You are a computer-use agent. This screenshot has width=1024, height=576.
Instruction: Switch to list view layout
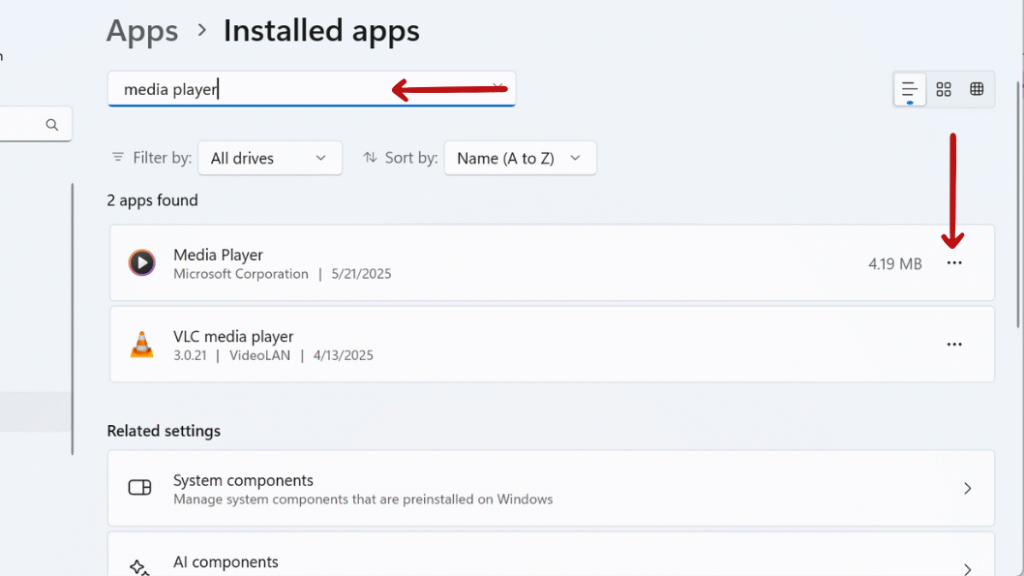(x=909, y=89)
